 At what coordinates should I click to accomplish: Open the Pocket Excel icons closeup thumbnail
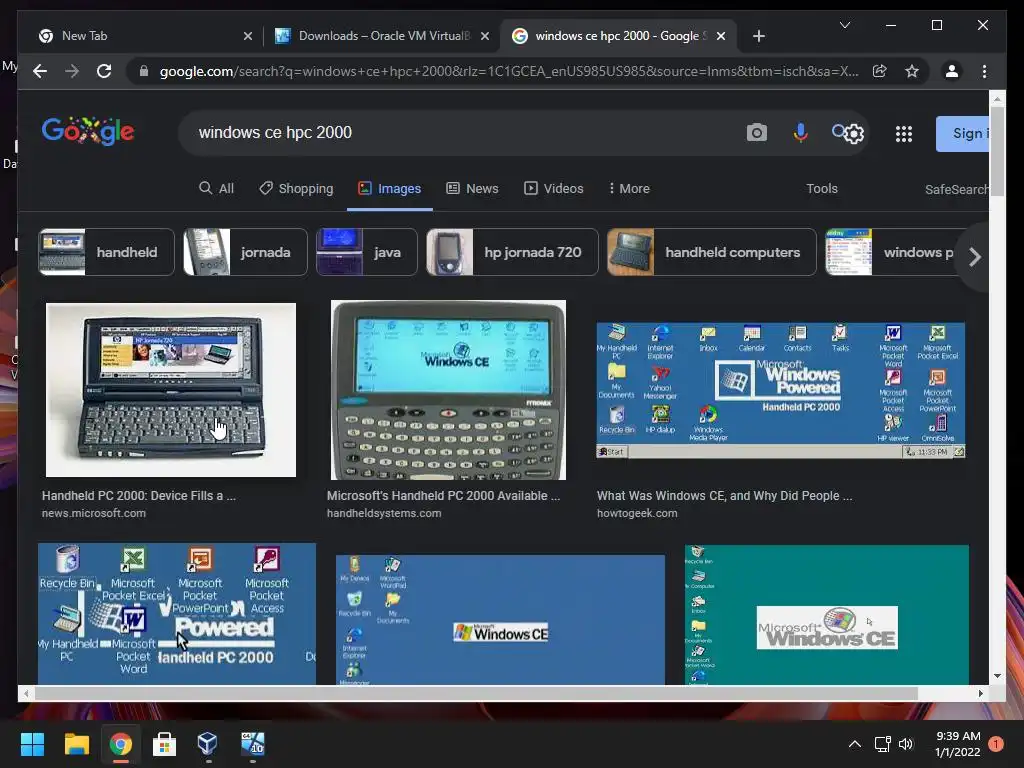point(177,613)
